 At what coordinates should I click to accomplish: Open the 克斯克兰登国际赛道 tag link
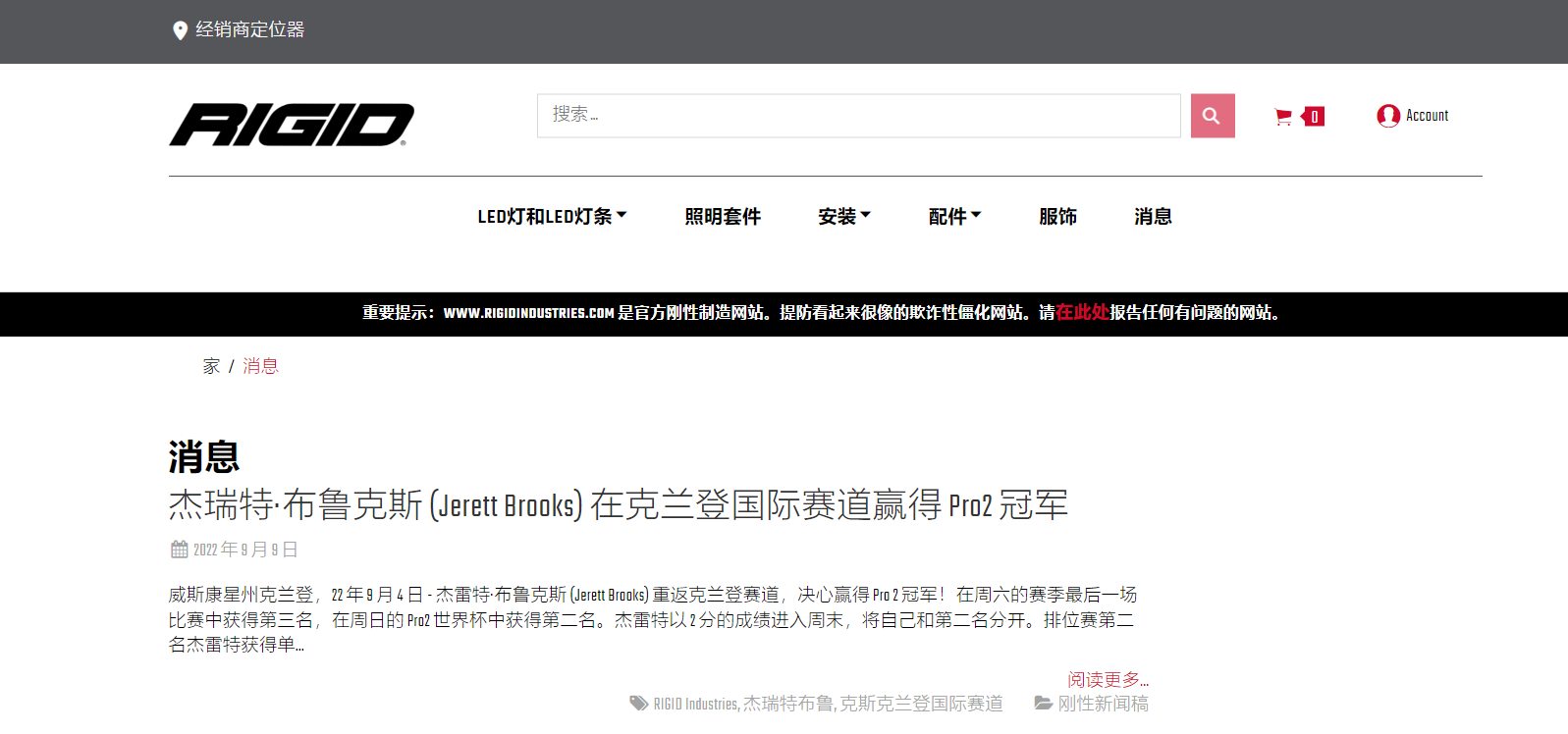pos(921,705)
